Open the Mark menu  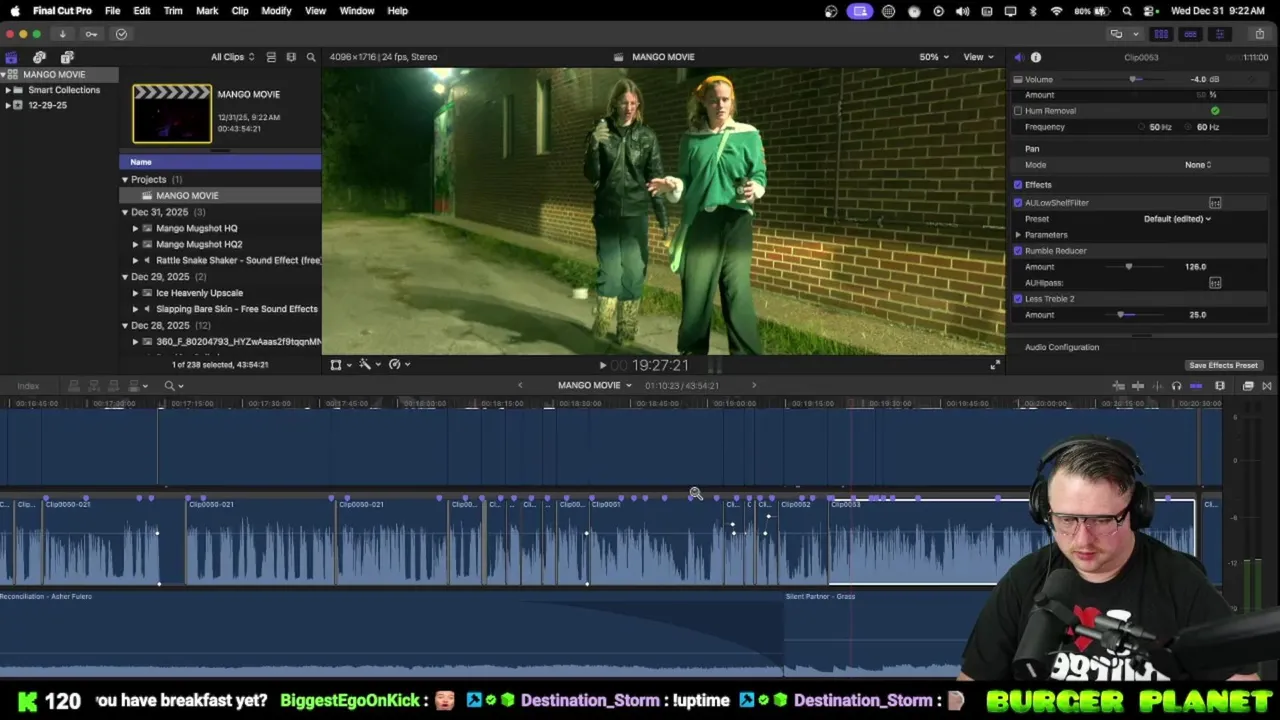pos(207,11)
